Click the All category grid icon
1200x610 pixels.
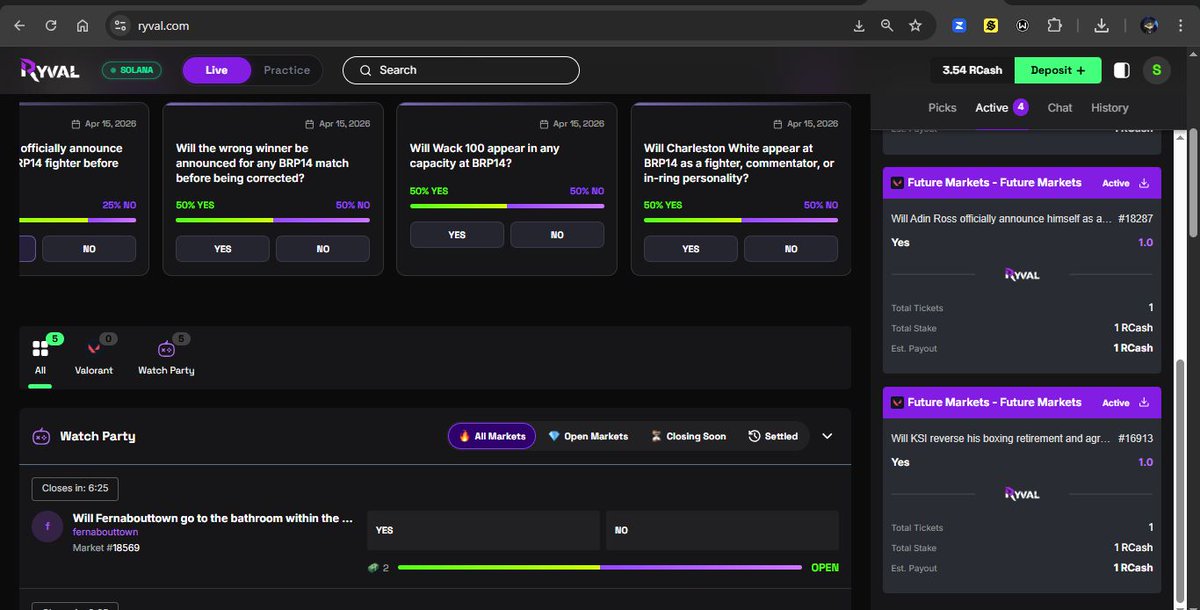(40, 348)
